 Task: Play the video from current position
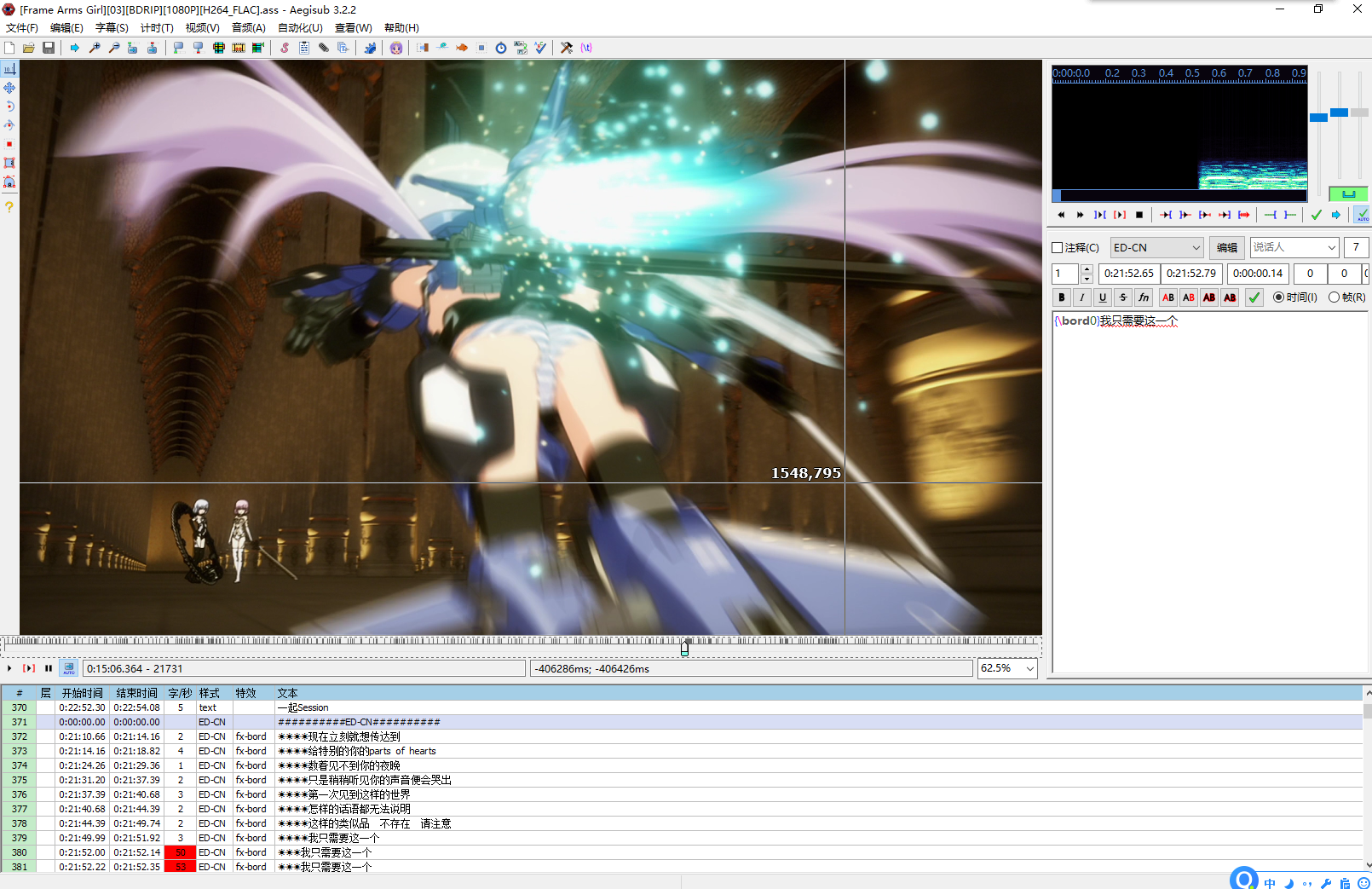coord(9,668)
